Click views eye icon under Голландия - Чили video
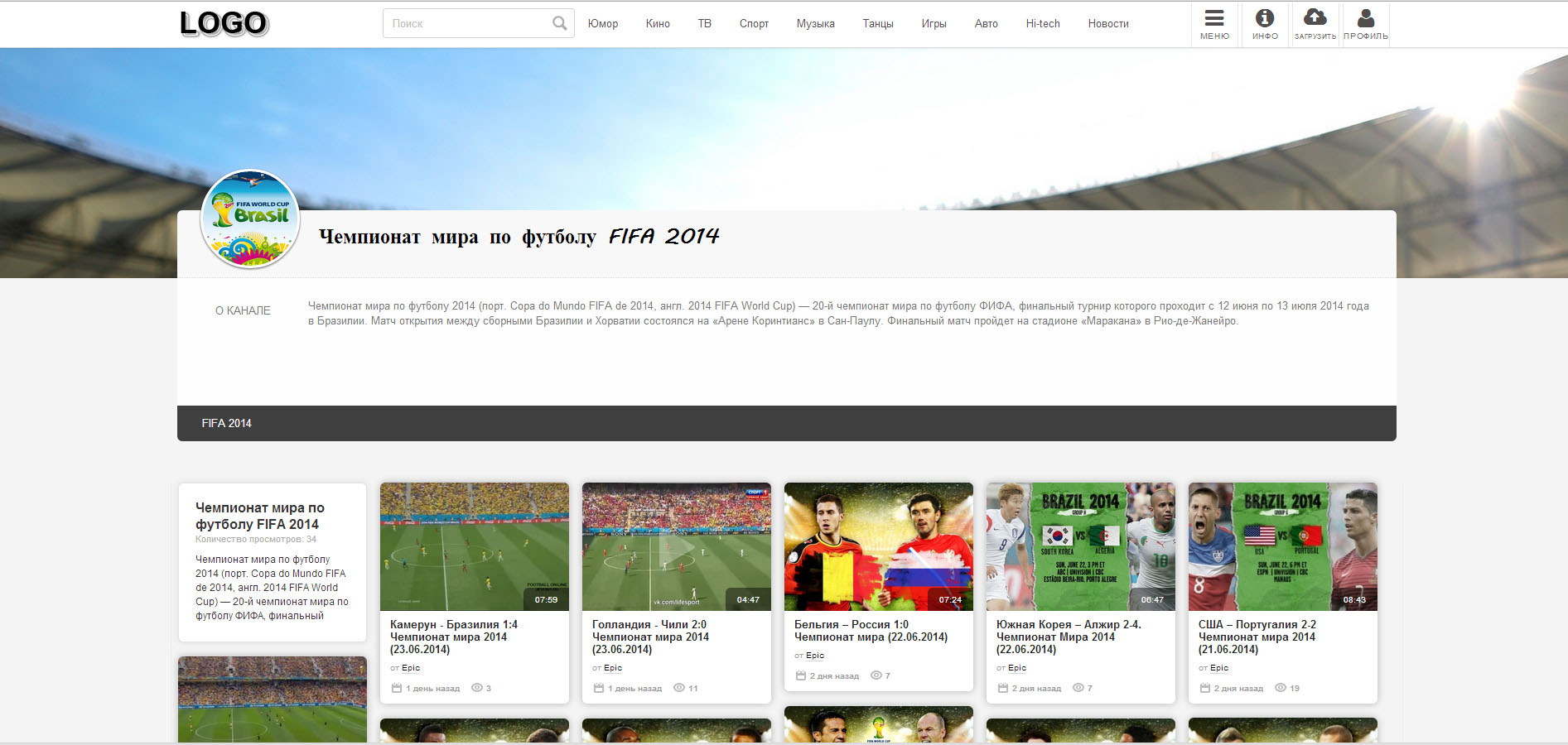 [x=679, y=688]
